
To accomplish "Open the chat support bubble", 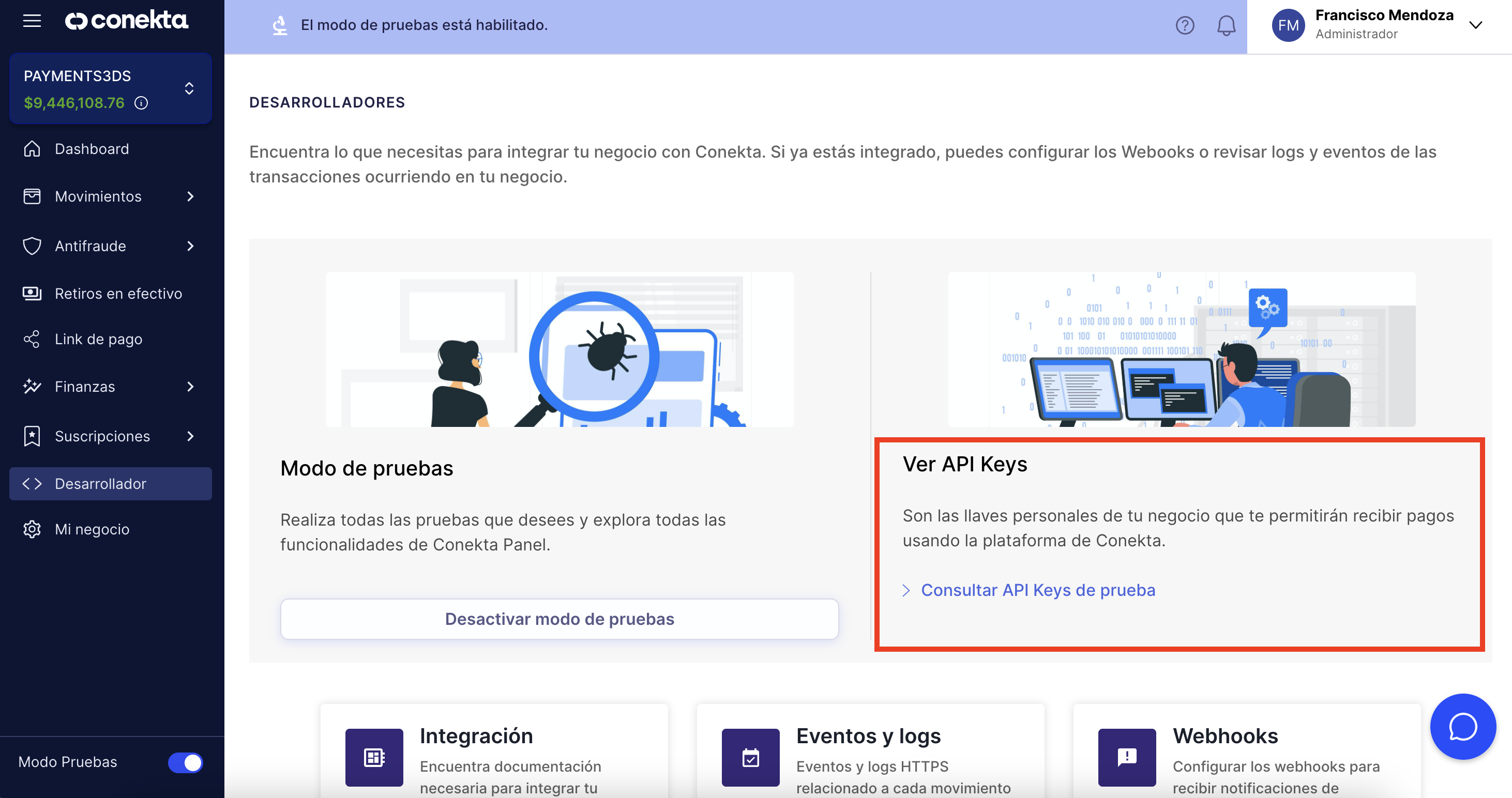I will coord(1463,726).
